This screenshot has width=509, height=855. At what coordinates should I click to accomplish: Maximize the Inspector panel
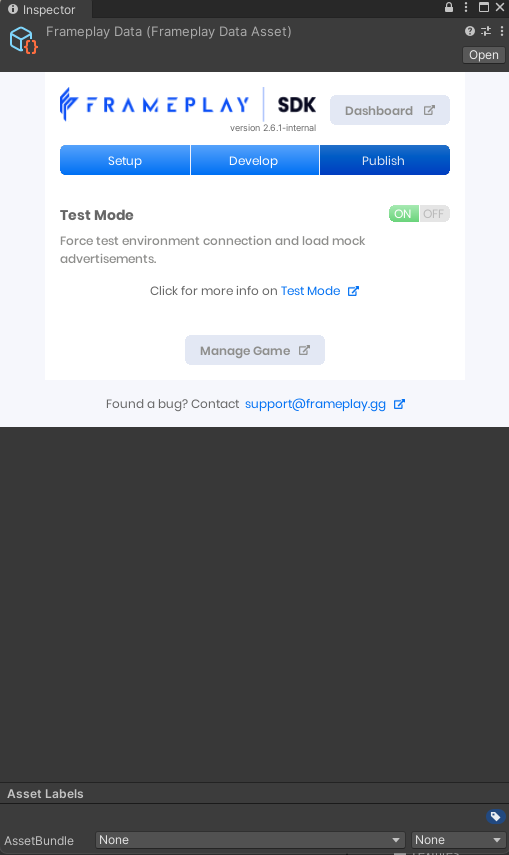484,7
